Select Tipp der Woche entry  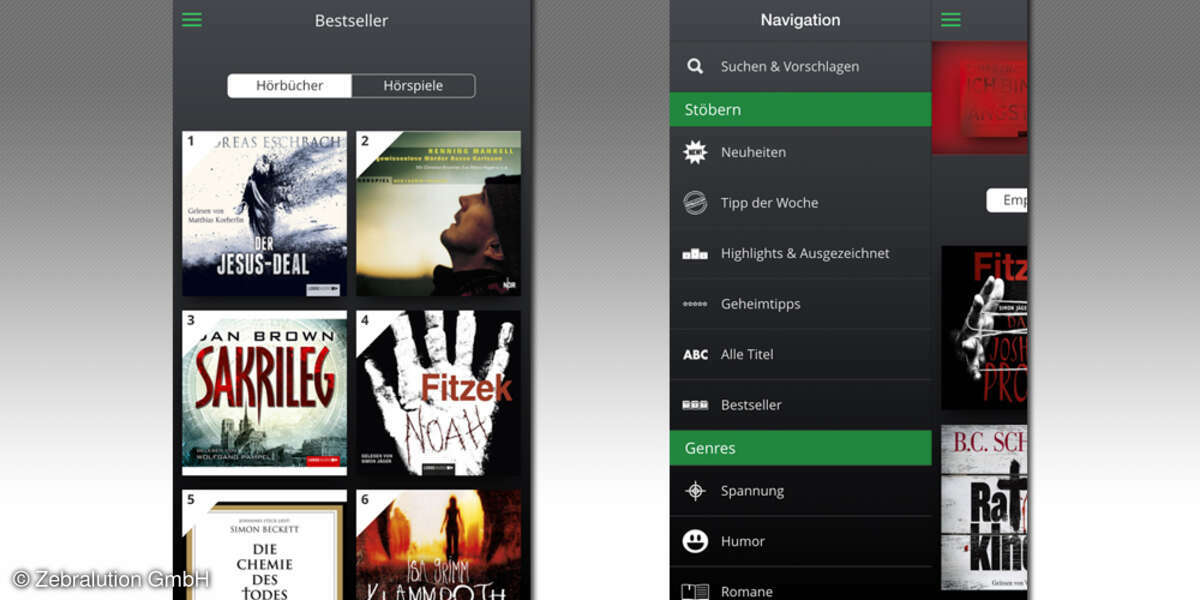coord(800,203)
